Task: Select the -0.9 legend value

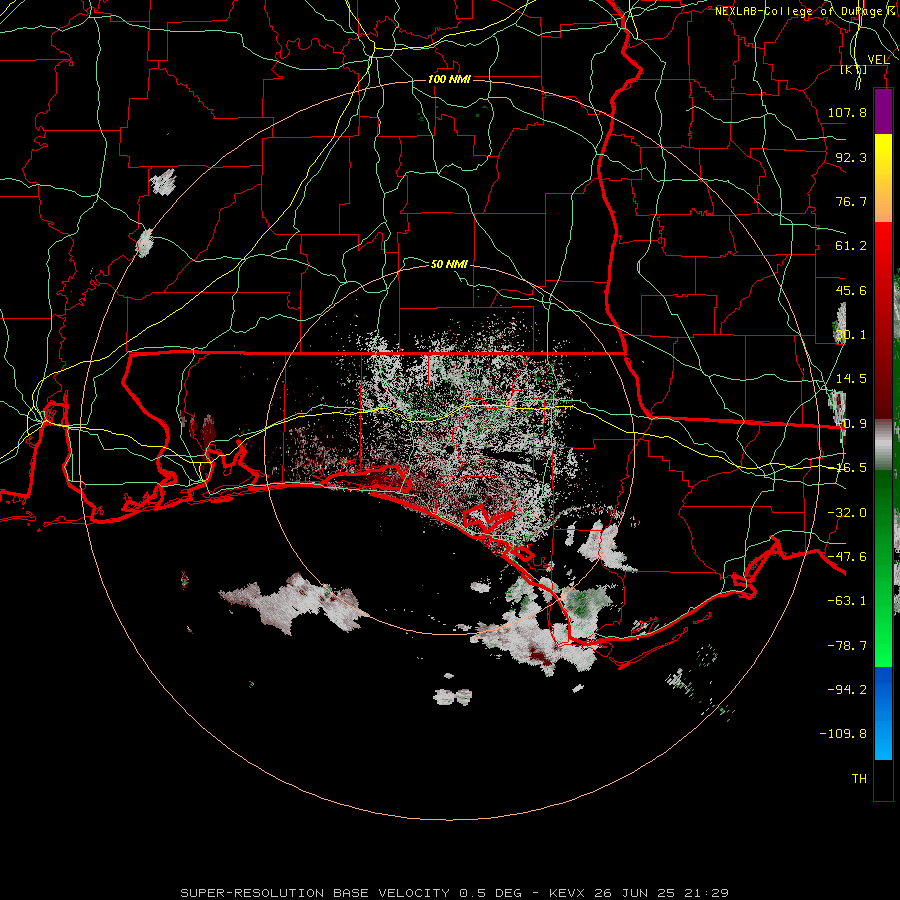Action: (851, 424)
